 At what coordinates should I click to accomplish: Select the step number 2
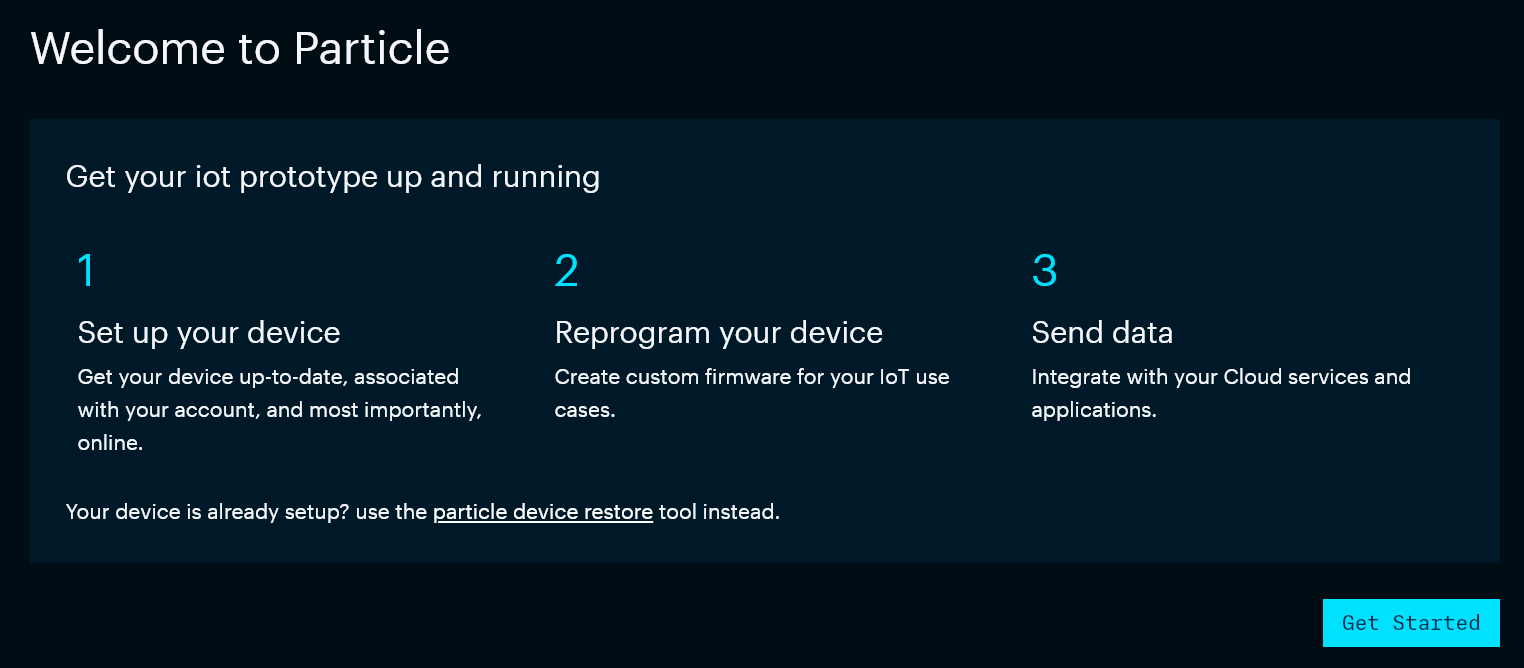(566, 271)
